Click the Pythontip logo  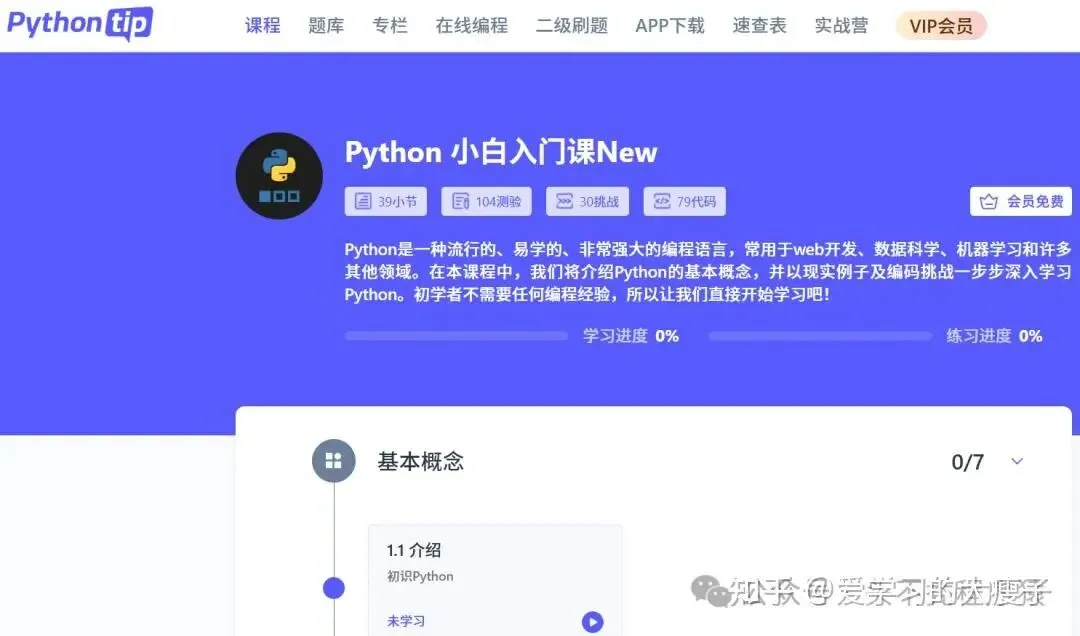(x=80, y=24)
